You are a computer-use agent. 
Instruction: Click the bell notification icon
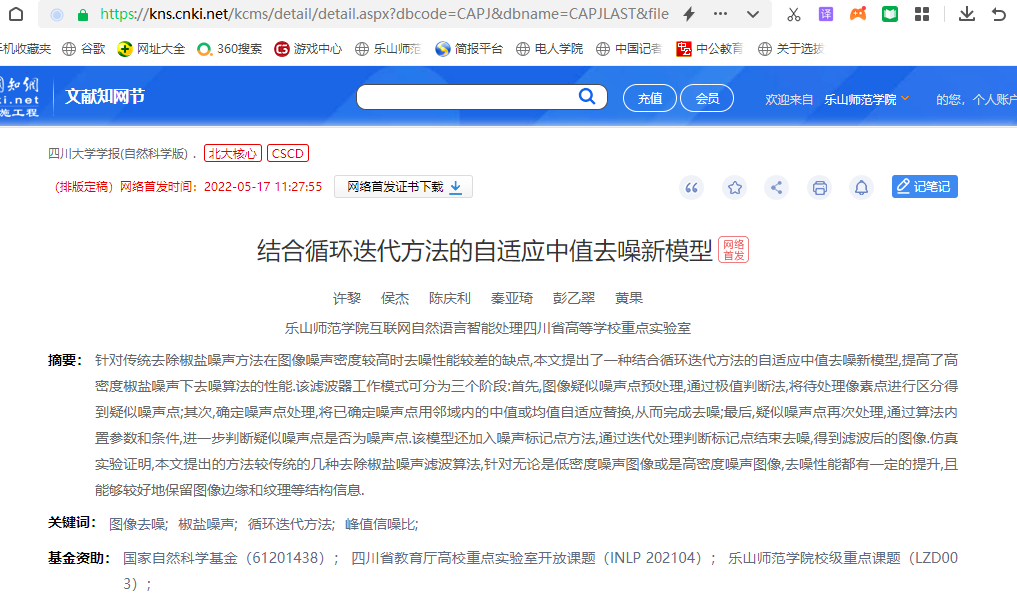click(x=860, y=187)
